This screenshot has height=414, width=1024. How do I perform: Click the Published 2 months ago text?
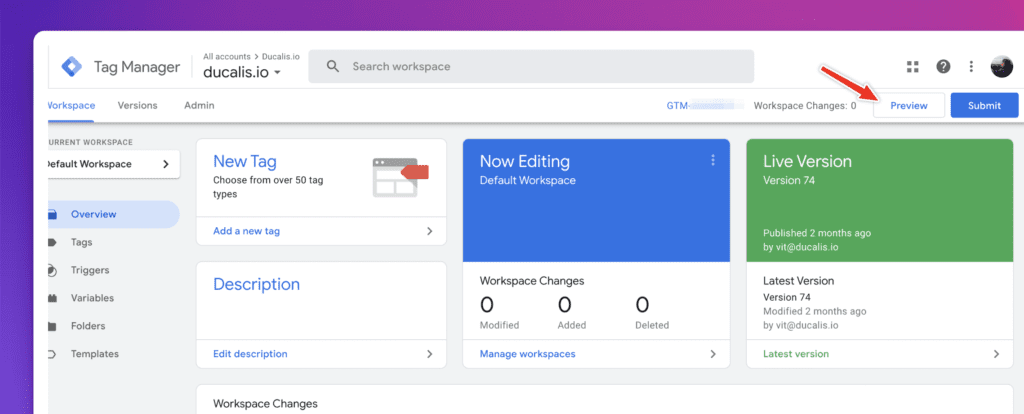point(816,233)
